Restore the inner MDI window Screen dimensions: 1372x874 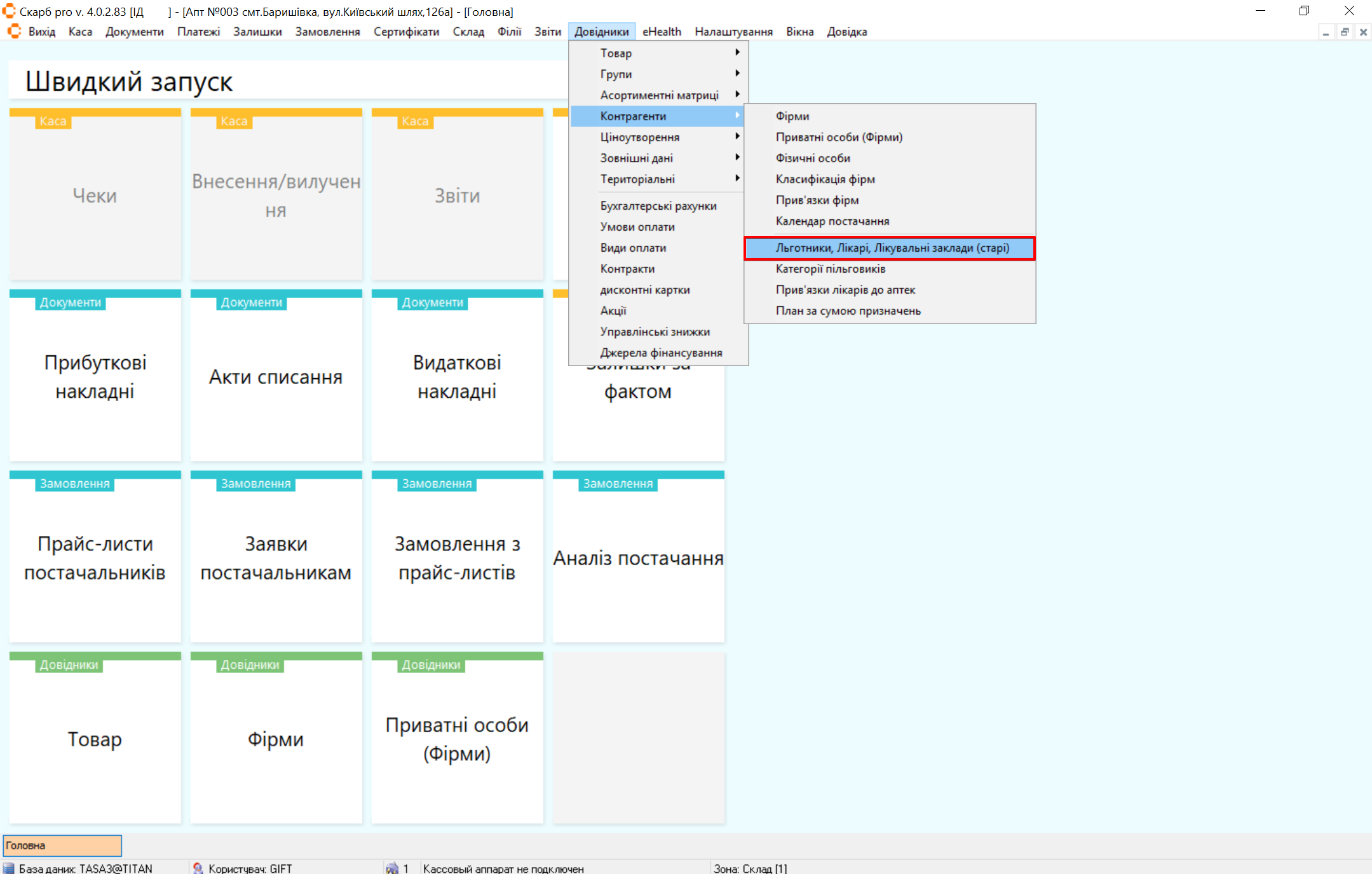pyautogui.click(x=1345, y=32)
